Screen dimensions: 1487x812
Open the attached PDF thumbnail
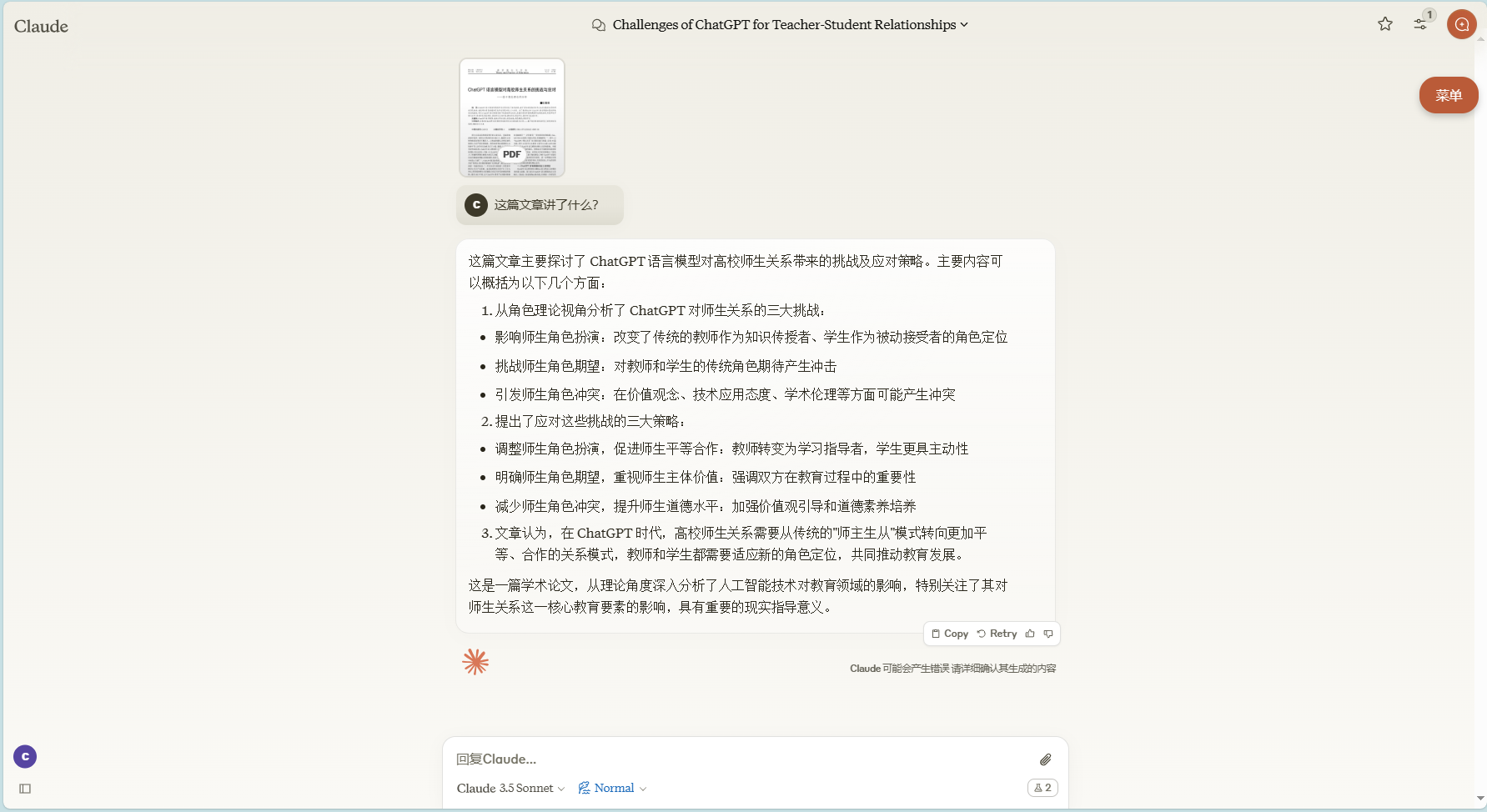point(512,118)
